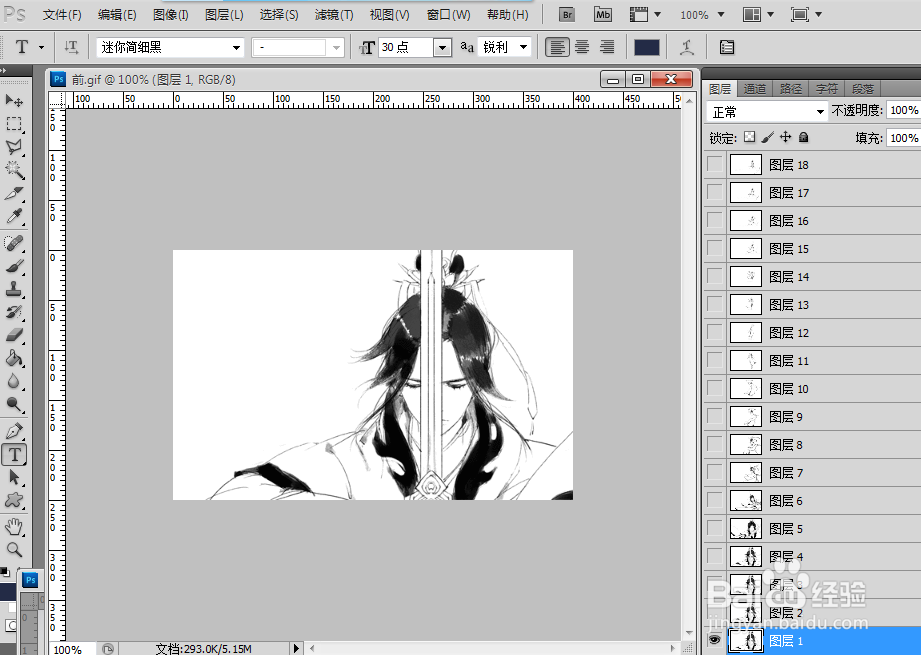The width and height of the screenshot is (921, 655).
Task: Click opacity field 不透明度 100%
Action: [x=903, y=110]
